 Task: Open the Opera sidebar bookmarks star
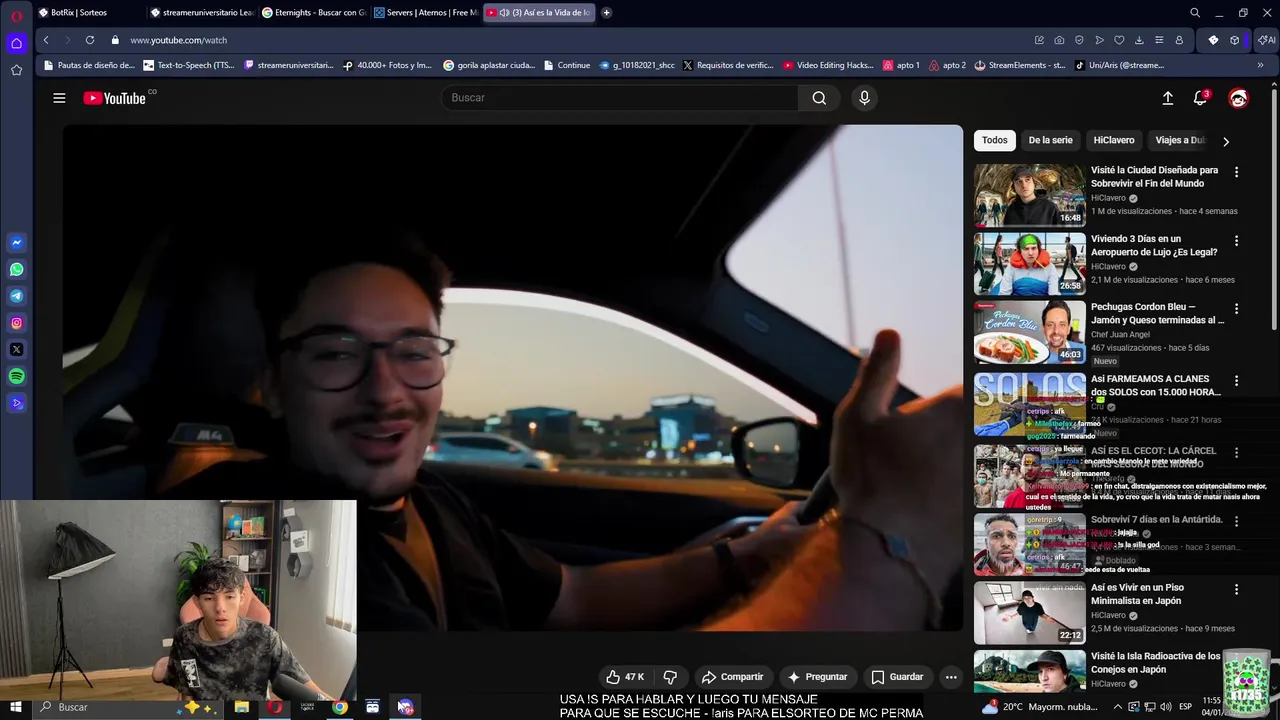[16, 70]
